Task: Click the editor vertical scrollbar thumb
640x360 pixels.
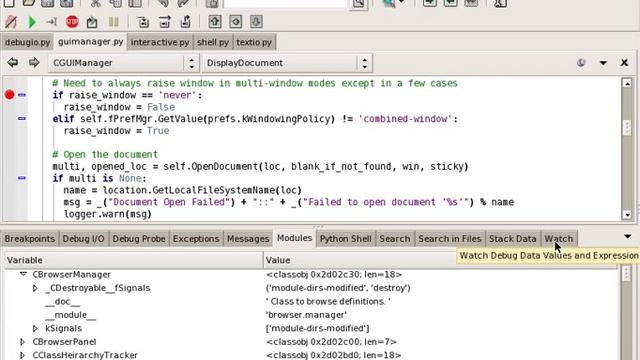Action: click(x=627, y=128)
